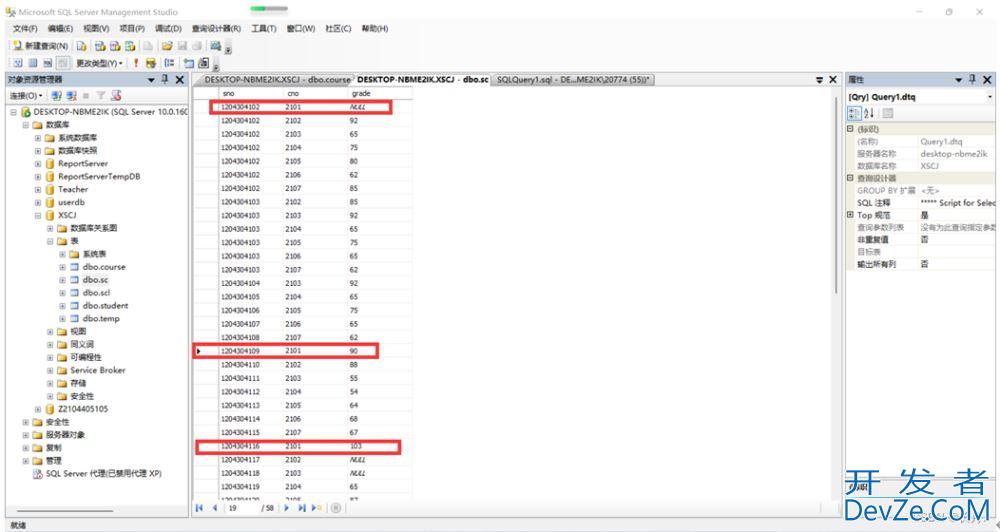The height and width of the screenshot is (532, 1000).
Task: Close the Object Explorer panel
Action: tap(179, 79)
